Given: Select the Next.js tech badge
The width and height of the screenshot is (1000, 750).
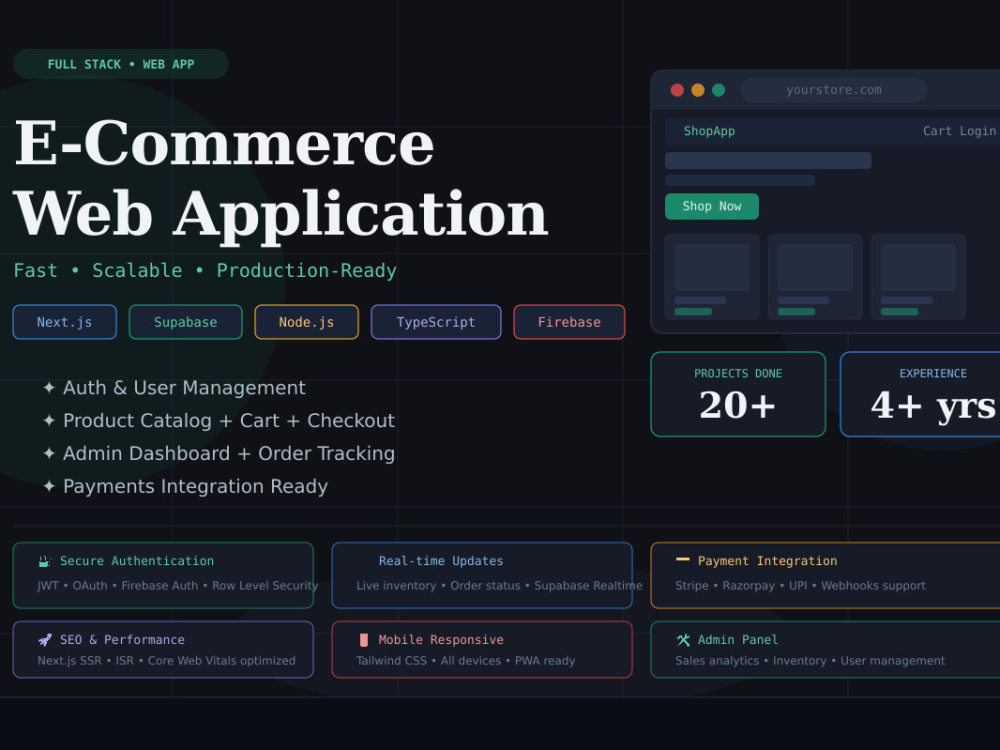Looking at the screenshot, I should pos(64,322).
